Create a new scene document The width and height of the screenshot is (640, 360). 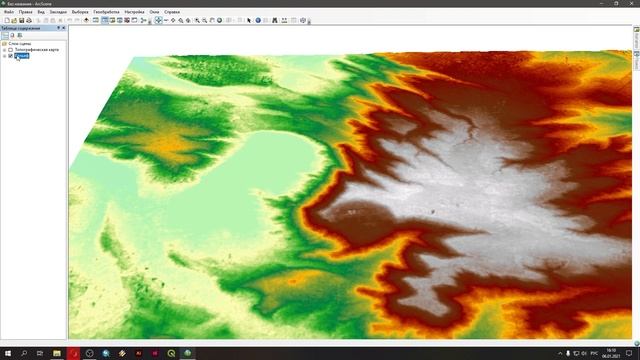[x=7, y=20]
